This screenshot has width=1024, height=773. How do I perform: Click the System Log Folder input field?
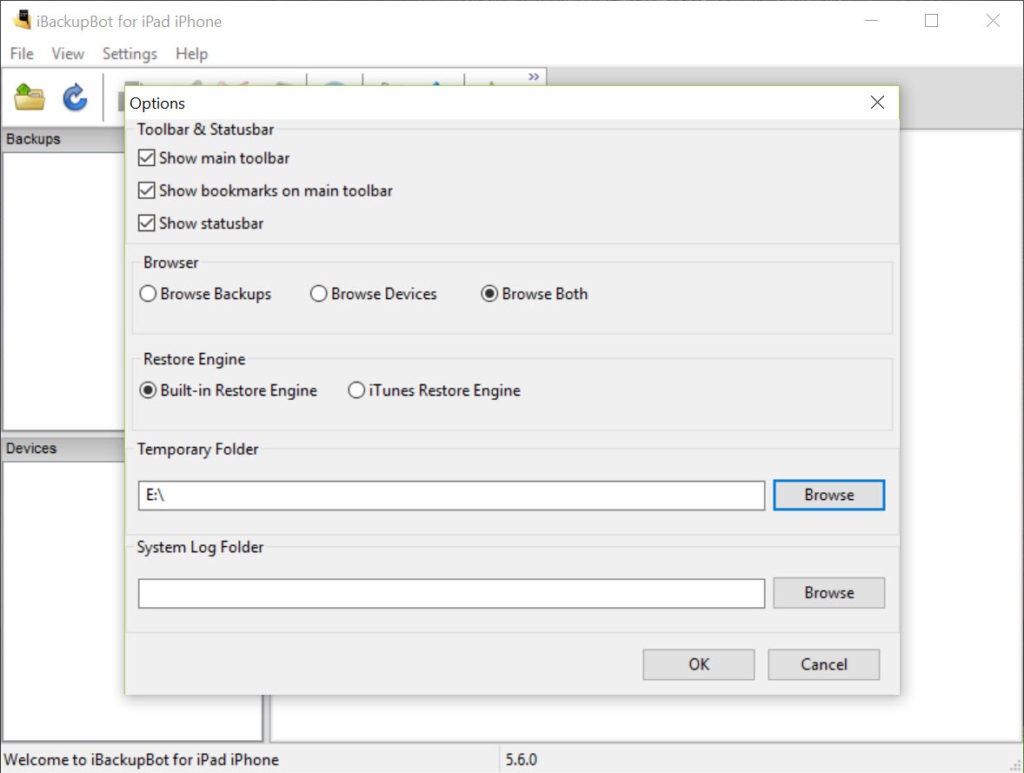tap(451, 593)
